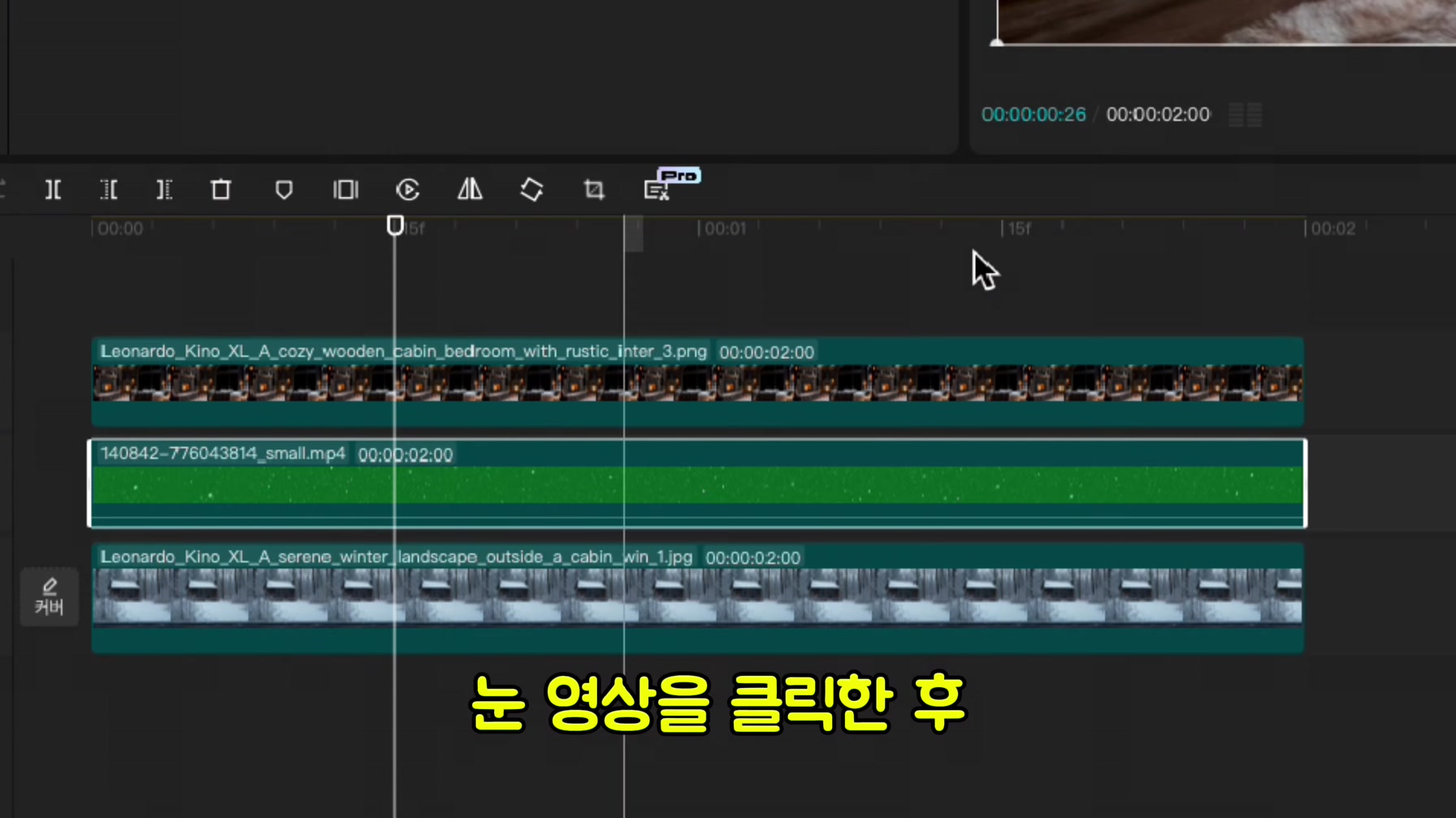1456x818 pixels.
Task: Click the winter landscape clip filename label
Action: click(x=396, y=557)
